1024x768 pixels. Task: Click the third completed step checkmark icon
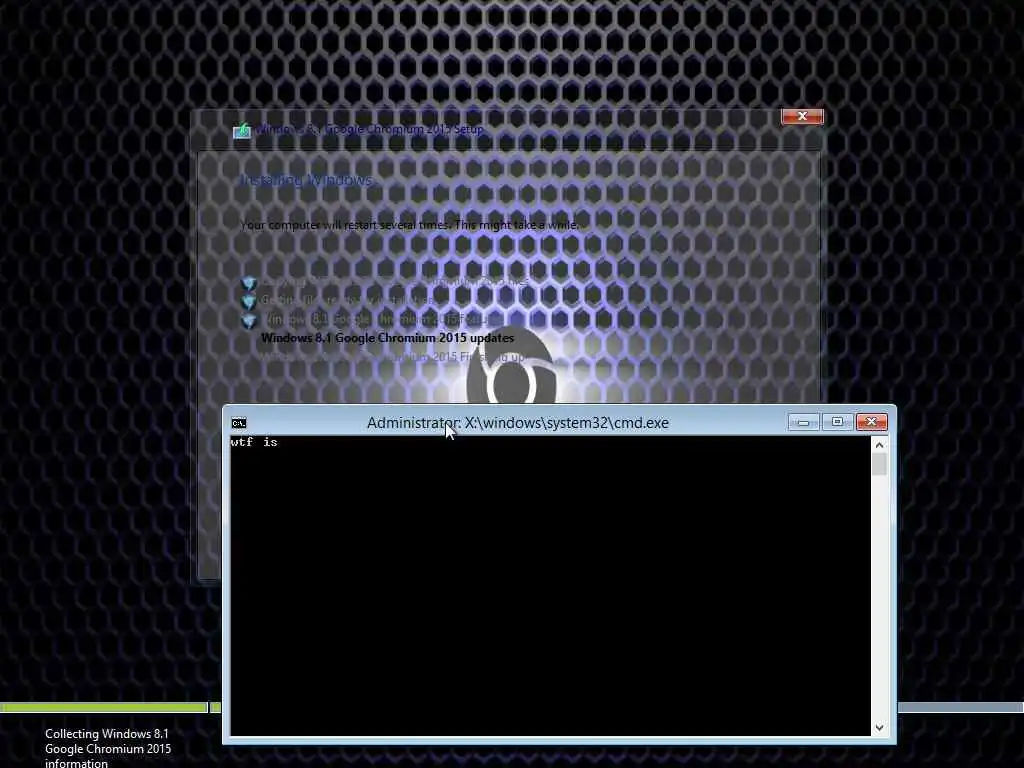(x=249, y=321)
